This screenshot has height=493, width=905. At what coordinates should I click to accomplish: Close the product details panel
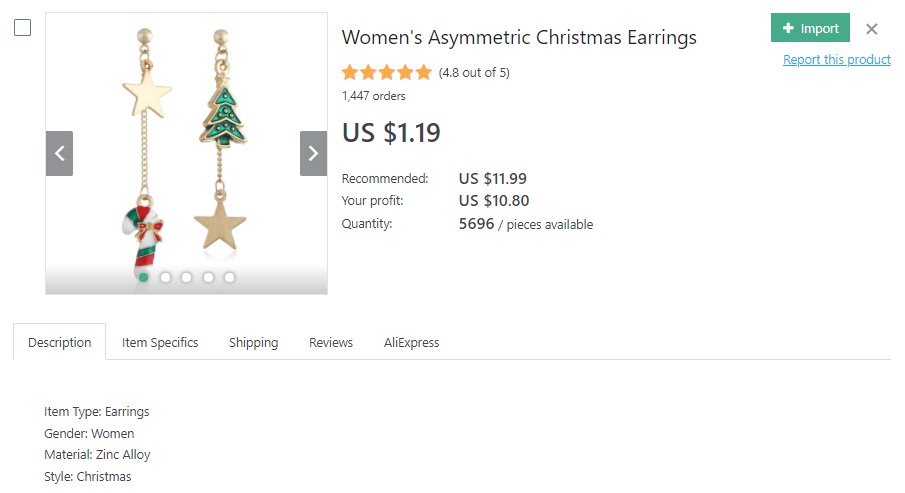point(872,29)
